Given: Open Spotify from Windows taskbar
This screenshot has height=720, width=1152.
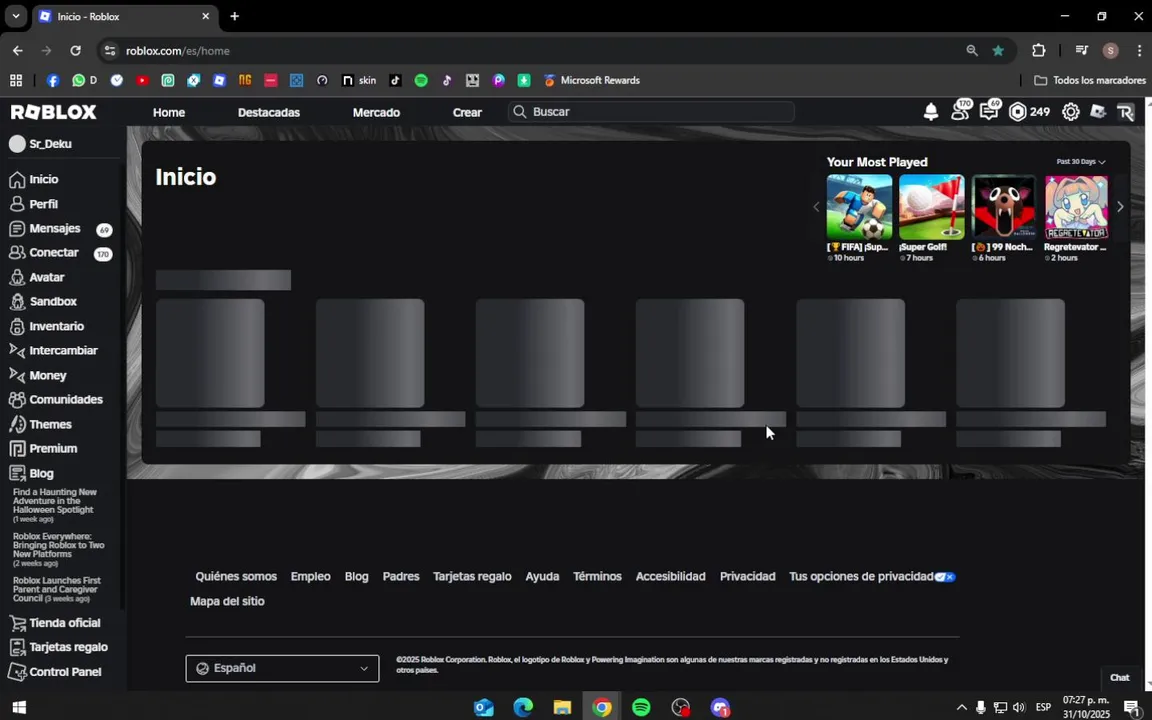Looking at the screenshot, I should (641, 708).
